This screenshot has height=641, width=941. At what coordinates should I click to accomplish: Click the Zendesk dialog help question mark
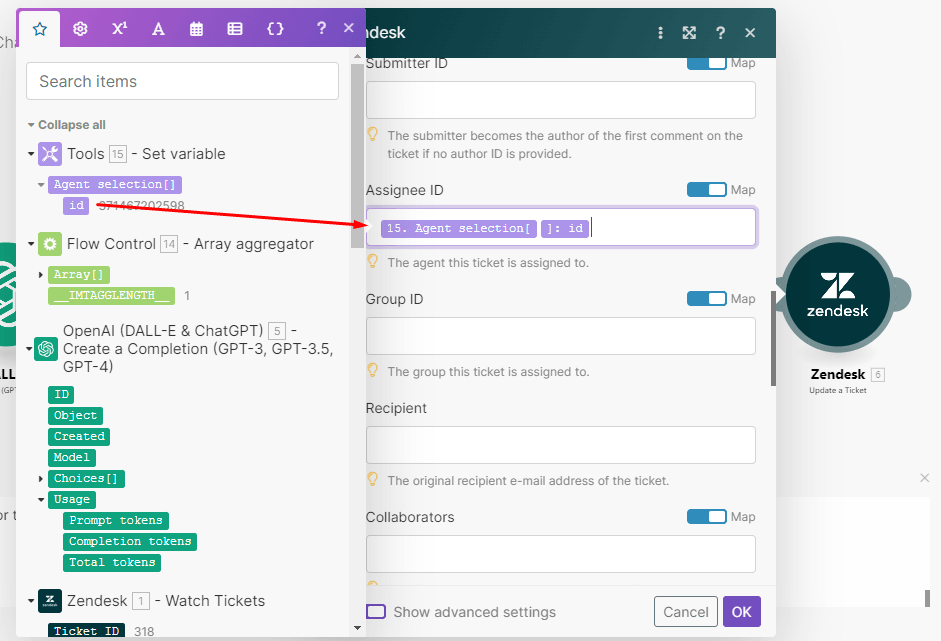(x=720, y=33)
